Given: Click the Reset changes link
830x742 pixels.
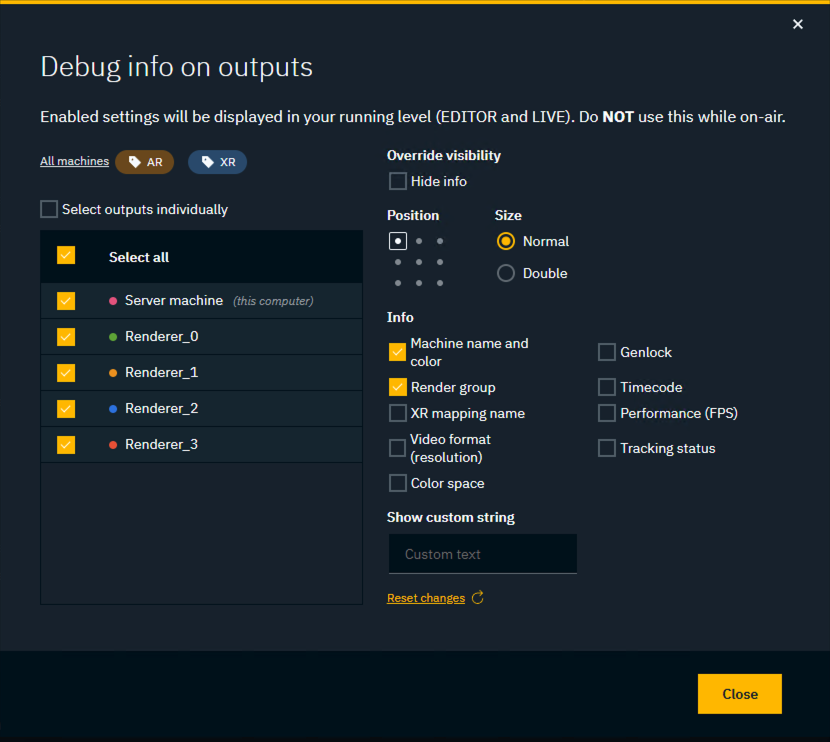Looking at the screenshot, I should [426, 598].
